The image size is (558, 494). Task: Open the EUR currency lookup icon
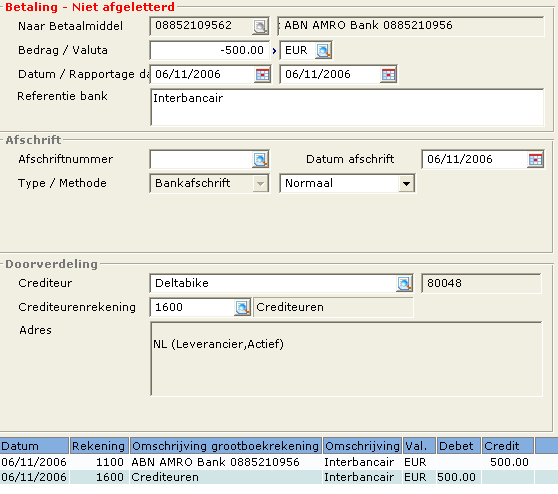coord(323,51)
